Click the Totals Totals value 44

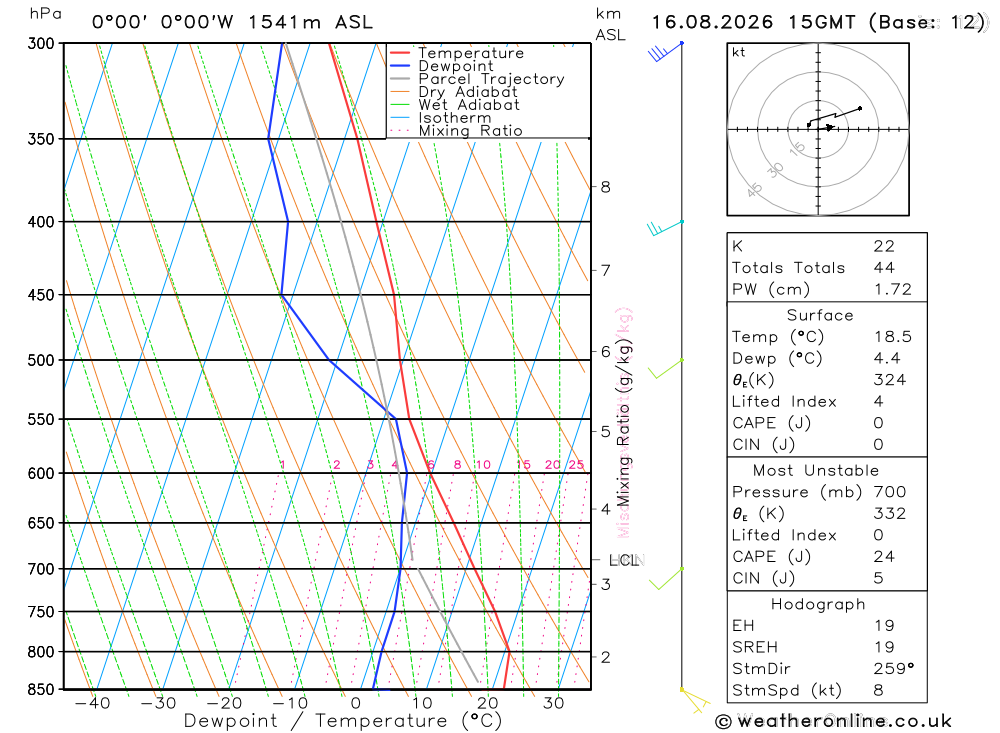(x=884, y=268)
